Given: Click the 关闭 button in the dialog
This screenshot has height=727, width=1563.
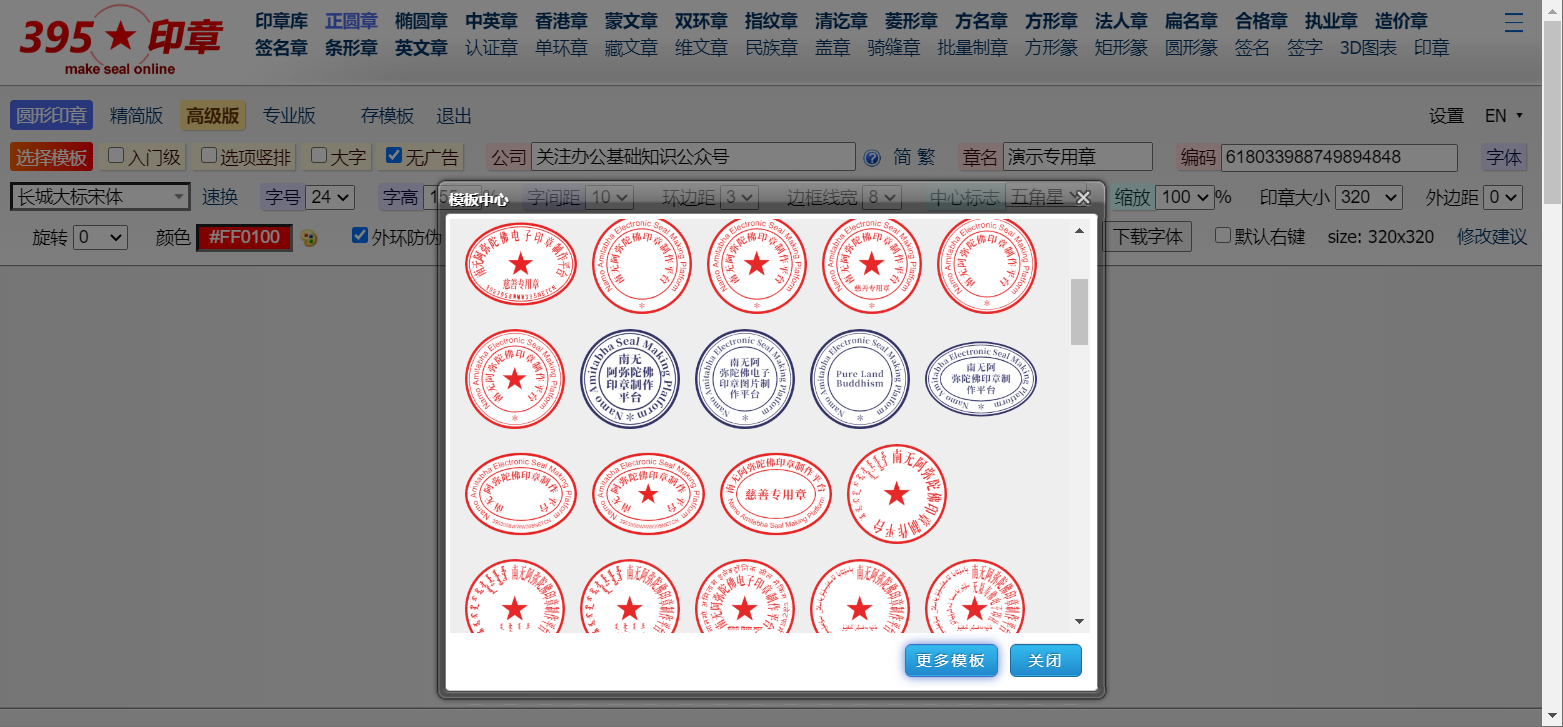Looking at the screenshot, I should click(1045, 661).
